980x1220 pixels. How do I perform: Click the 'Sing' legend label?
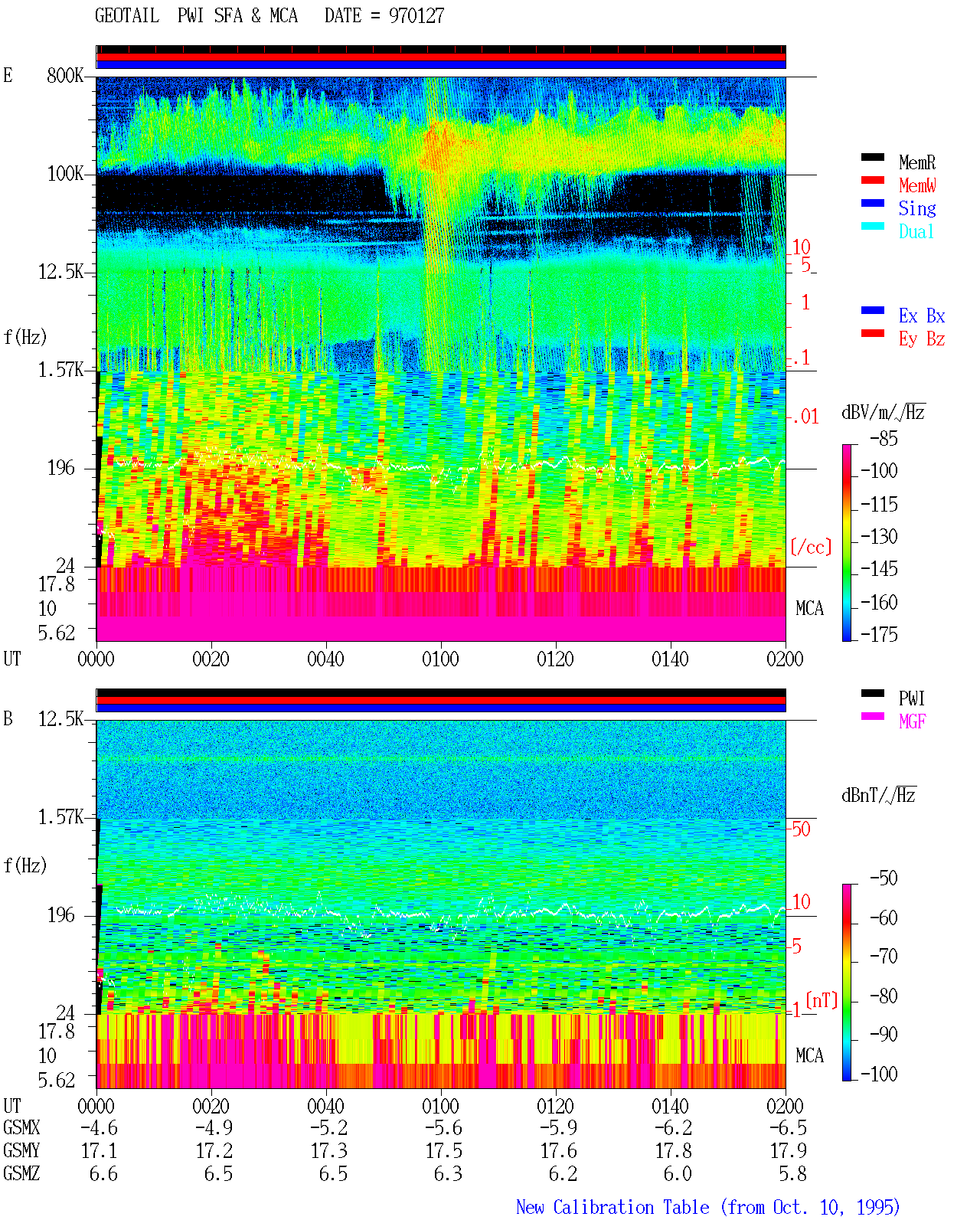[x=916, y=208]
